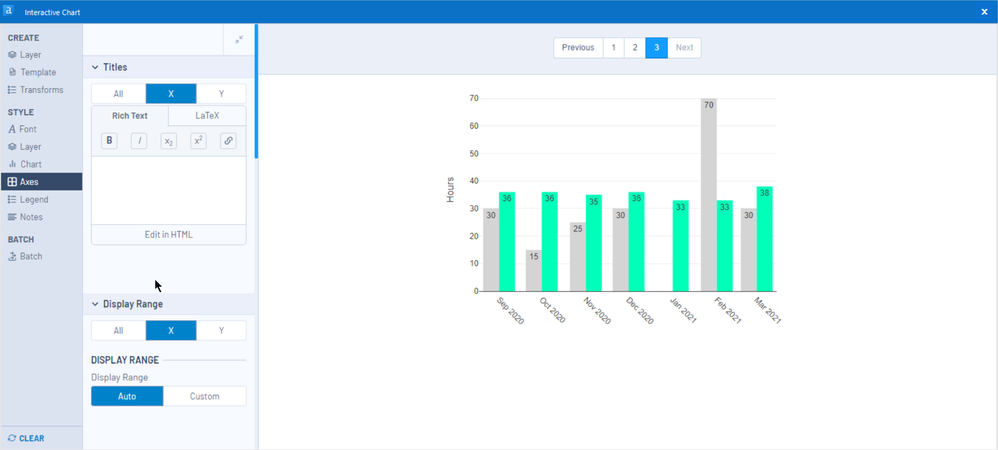Open the Batch section

click(25, 257)
